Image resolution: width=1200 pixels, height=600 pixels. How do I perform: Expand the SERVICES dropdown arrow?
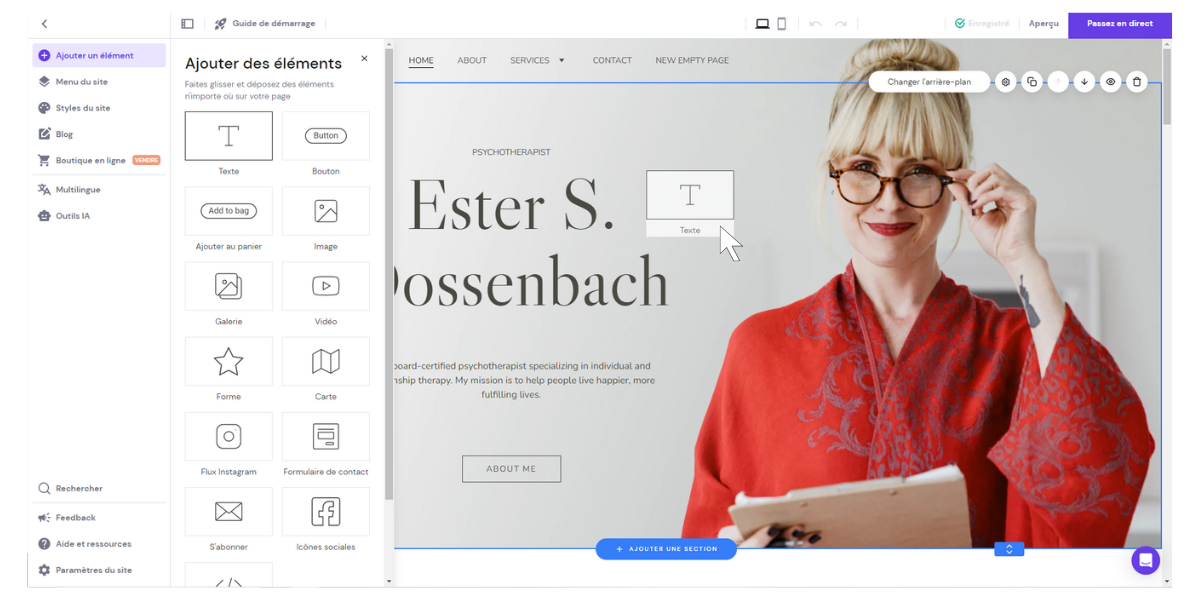point(561,60)
